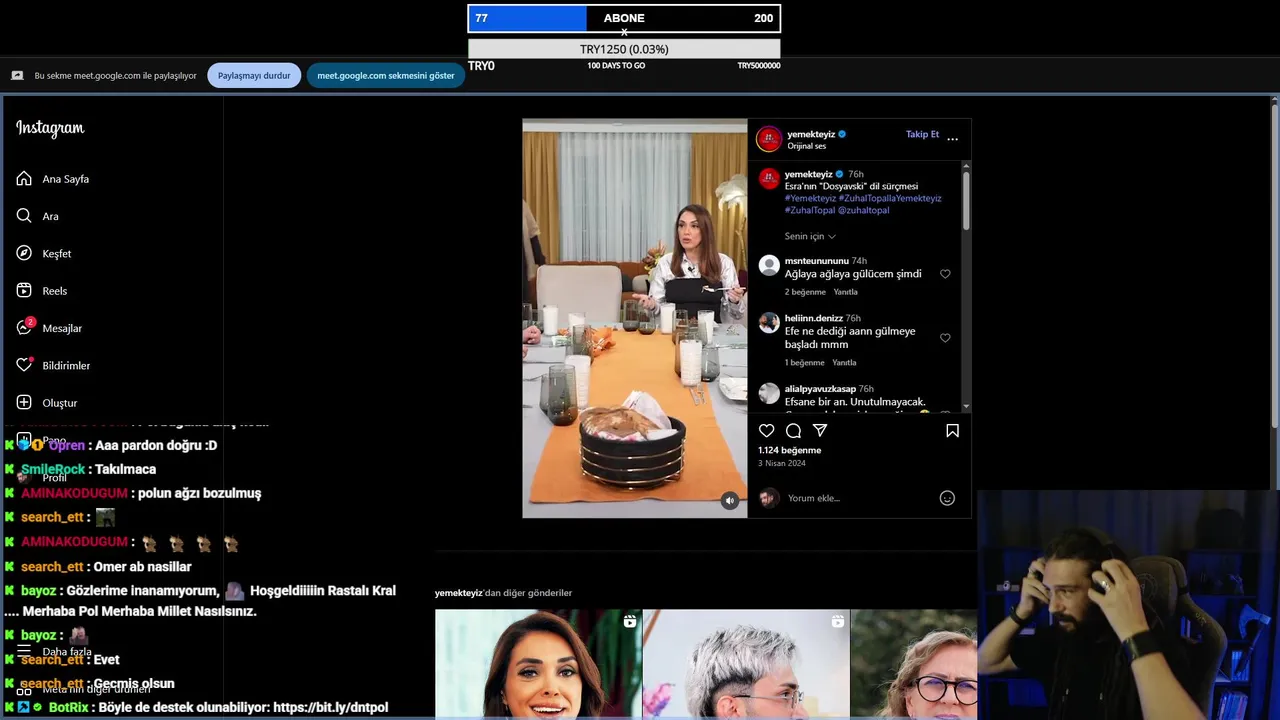
Task: Open the bit.ly/dntpol link in chat
Action: coord(330,707)
